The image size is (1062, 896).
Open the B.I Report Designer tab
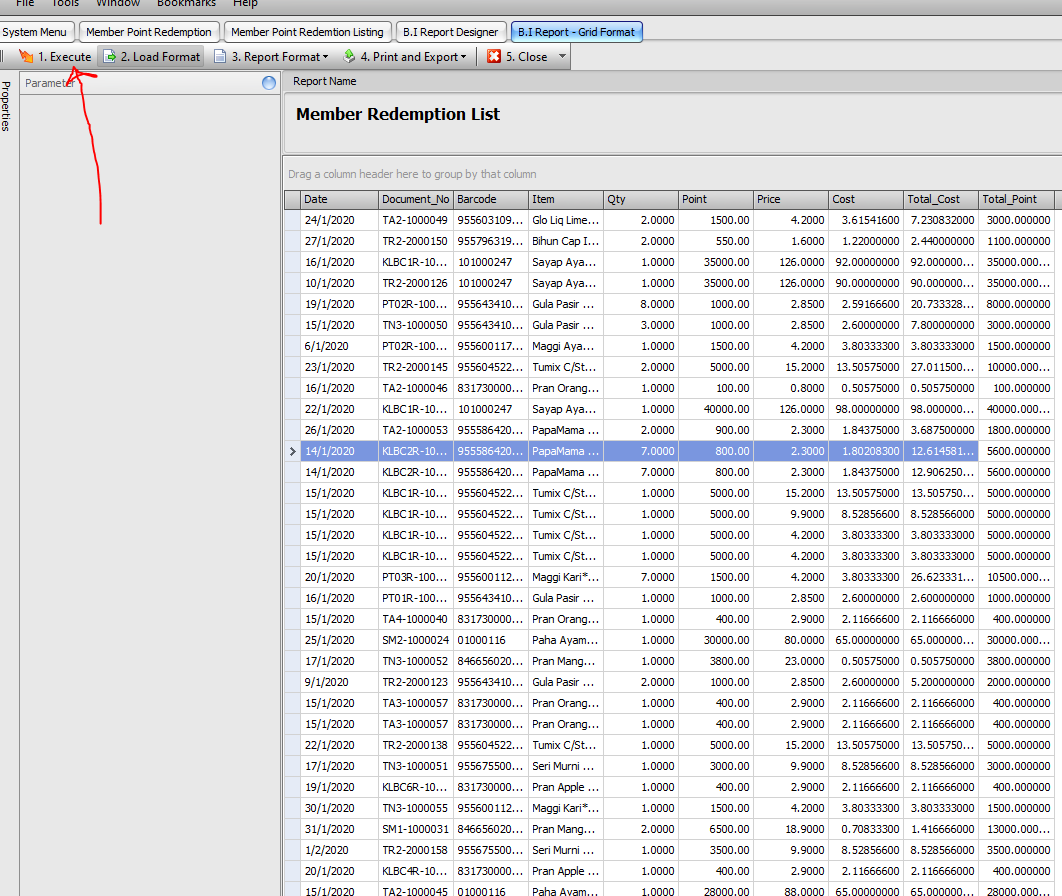pyautogui.click(x=451, y=32)
